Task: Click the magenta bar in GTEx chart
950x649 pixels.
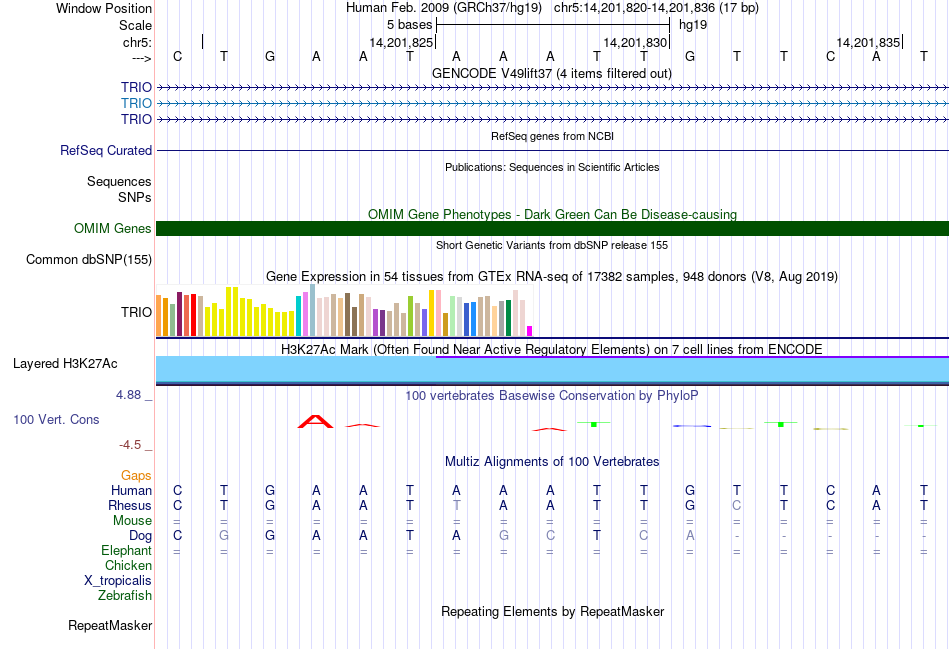Action: [x=530, y=331]
